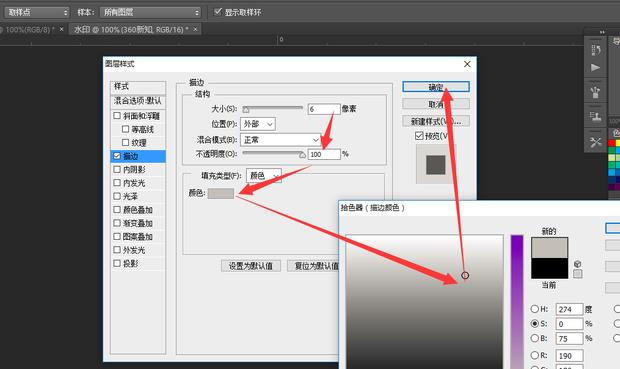Screen dimensions: 620x369
Task: Click the R input field showing 190
Action: pyautogui.click(x=569, y=356)
